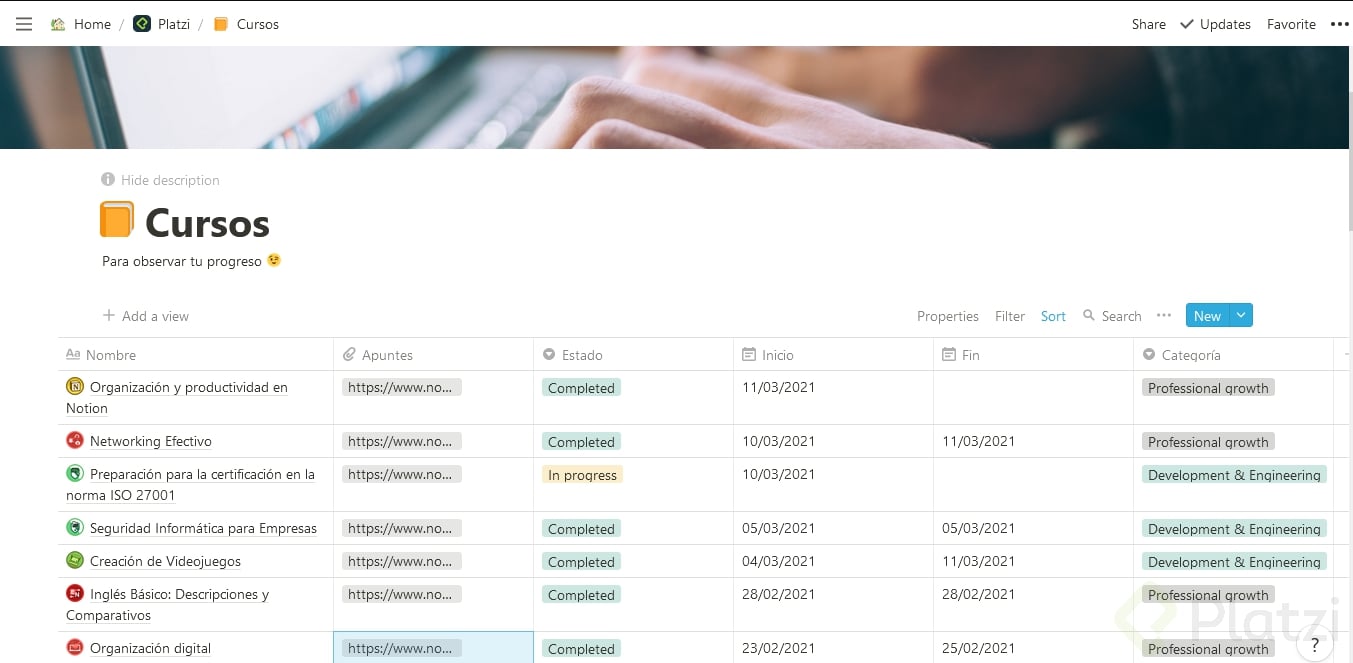This screenshot has width=1353, height=663.
Task: Open the Inicio column header menu
Action: pyautogui.click(x=833, y=355)
